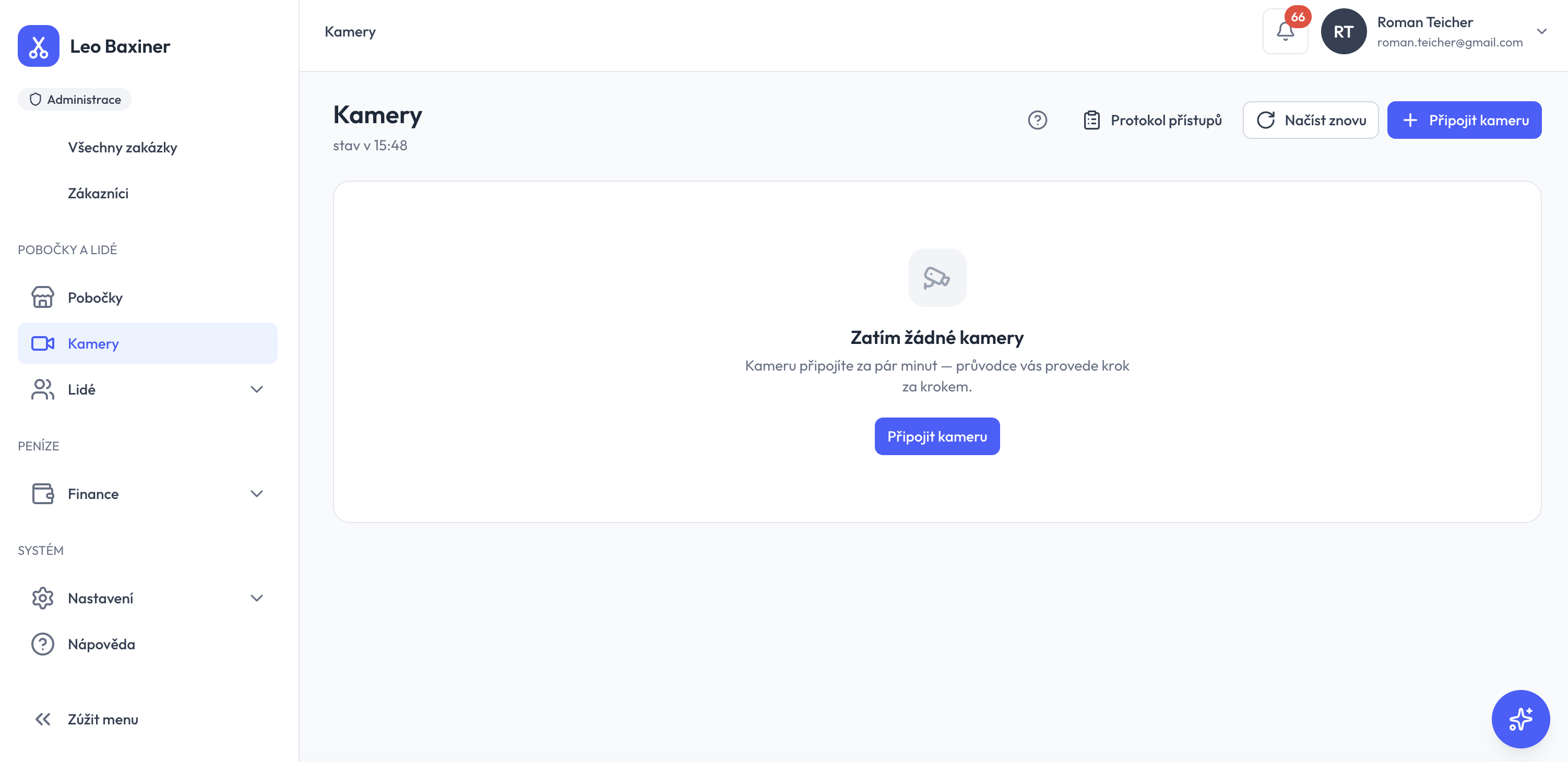Viewport: 1568px width, 762px height.
Task: Click the 'Zatím žádné kamery' heading
Action: coord(937,337)
